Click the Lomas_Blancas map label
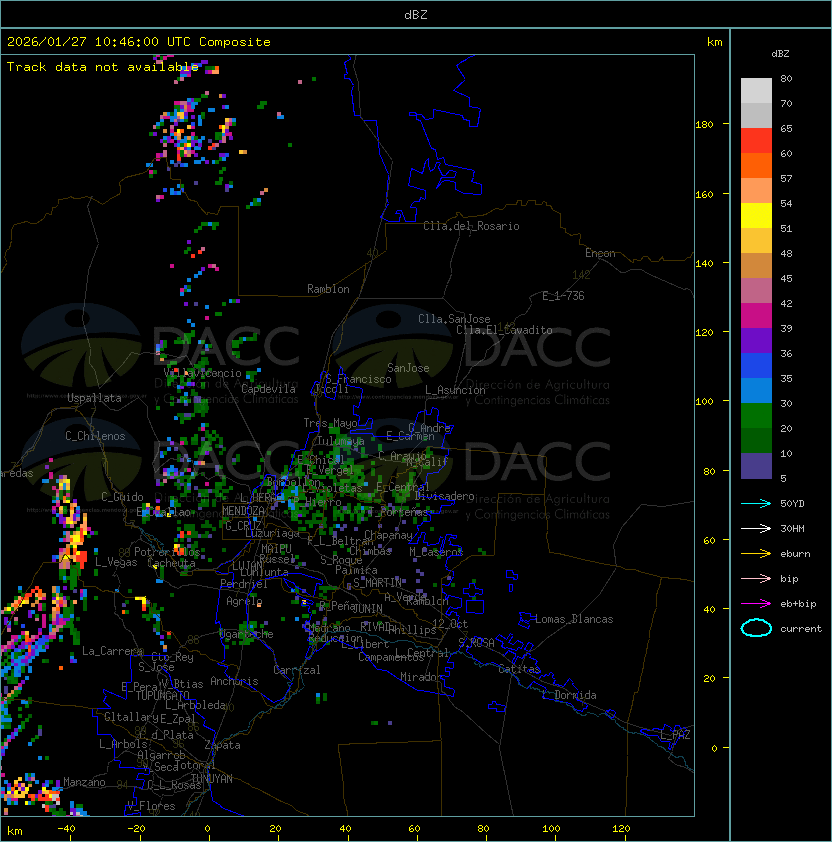Viewport: 832px width, 842px height. pyautogui.click(x=574, y=619)
